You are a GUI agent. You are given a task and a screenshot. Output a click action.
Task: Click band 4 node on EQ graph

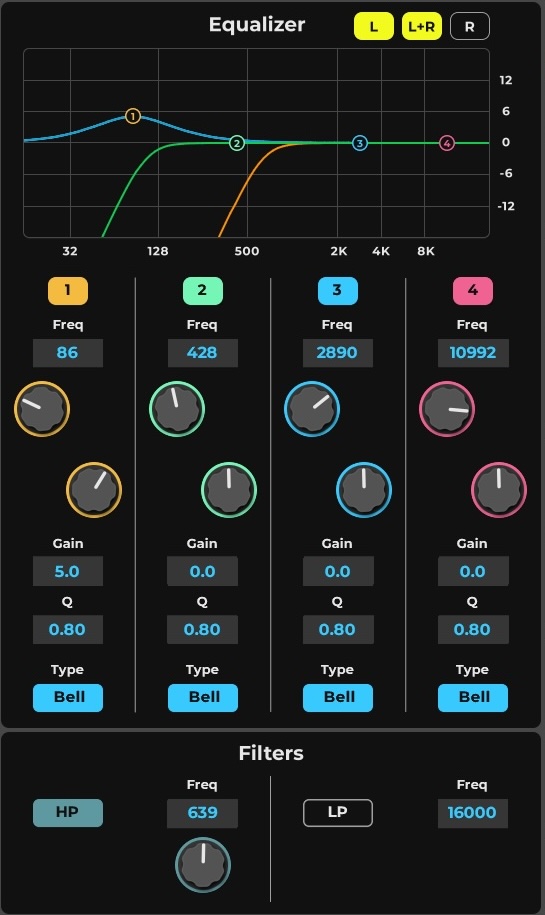[x=447, y=143]
